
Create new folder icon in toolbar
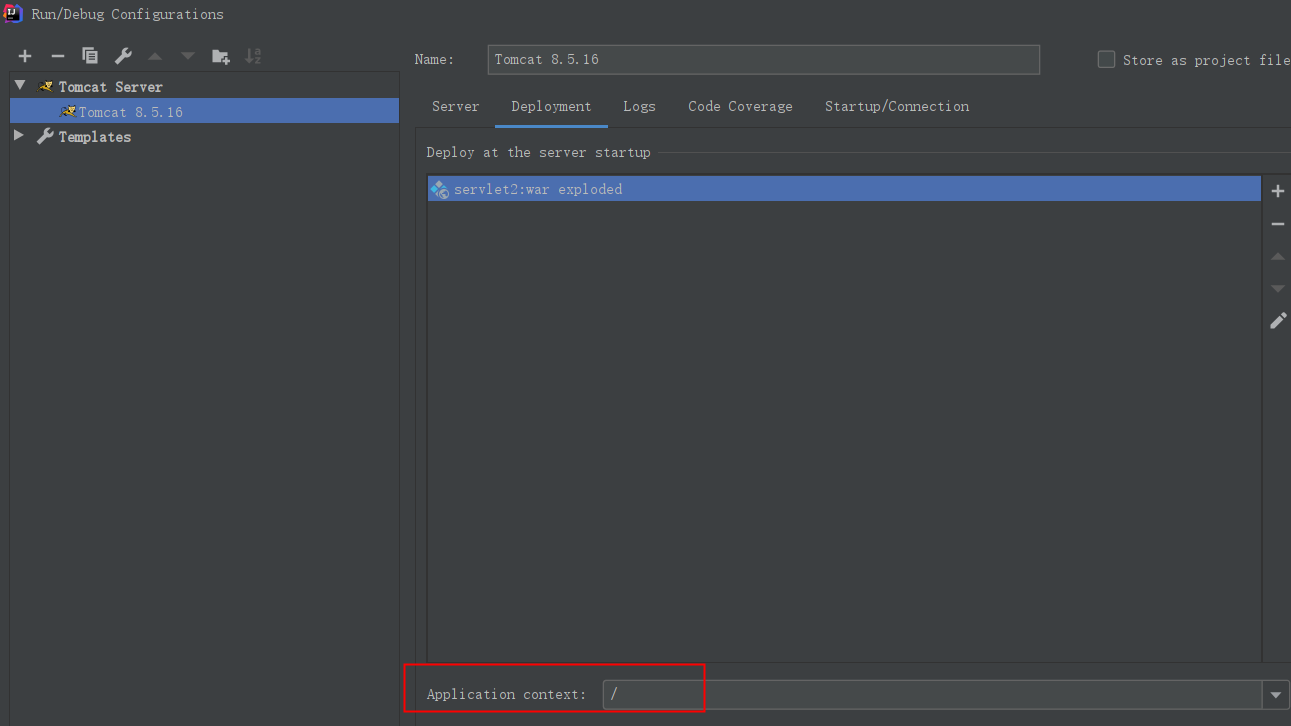(220, 56)
